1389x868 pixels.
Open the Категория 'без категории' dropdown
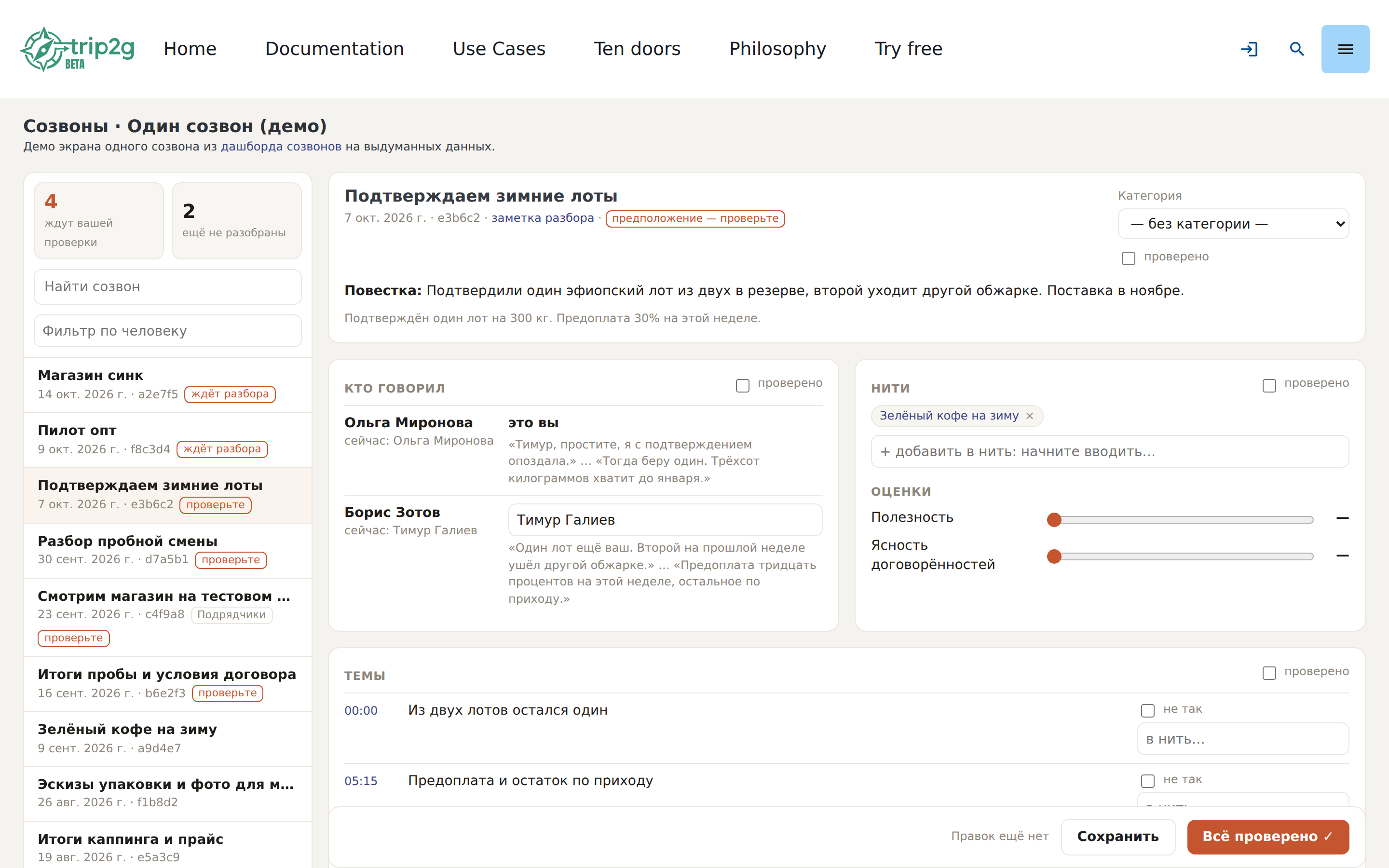coord(1233,224)
